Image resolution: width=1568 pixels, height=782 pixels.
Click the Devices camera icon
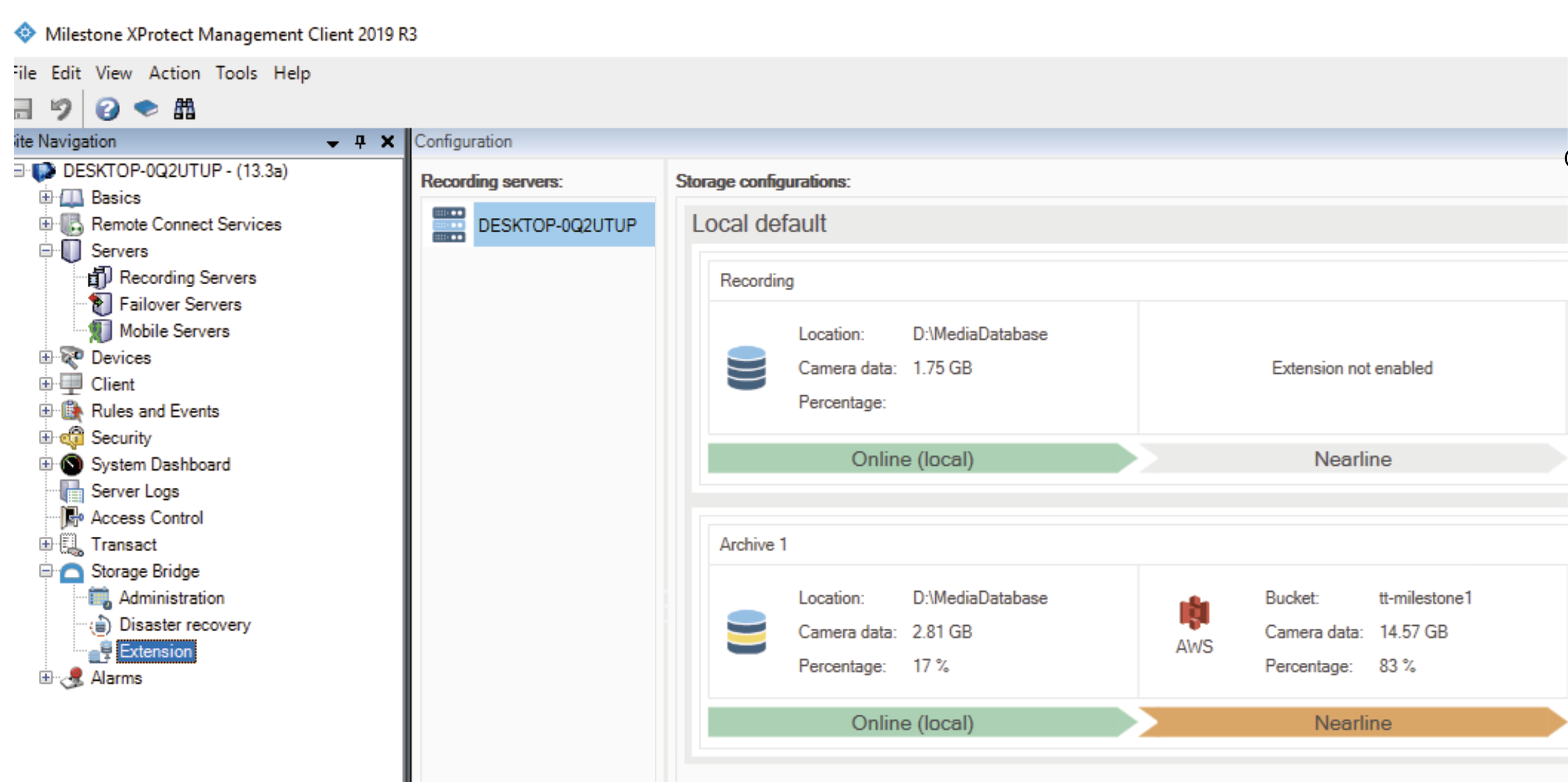[x=72, y=357]
